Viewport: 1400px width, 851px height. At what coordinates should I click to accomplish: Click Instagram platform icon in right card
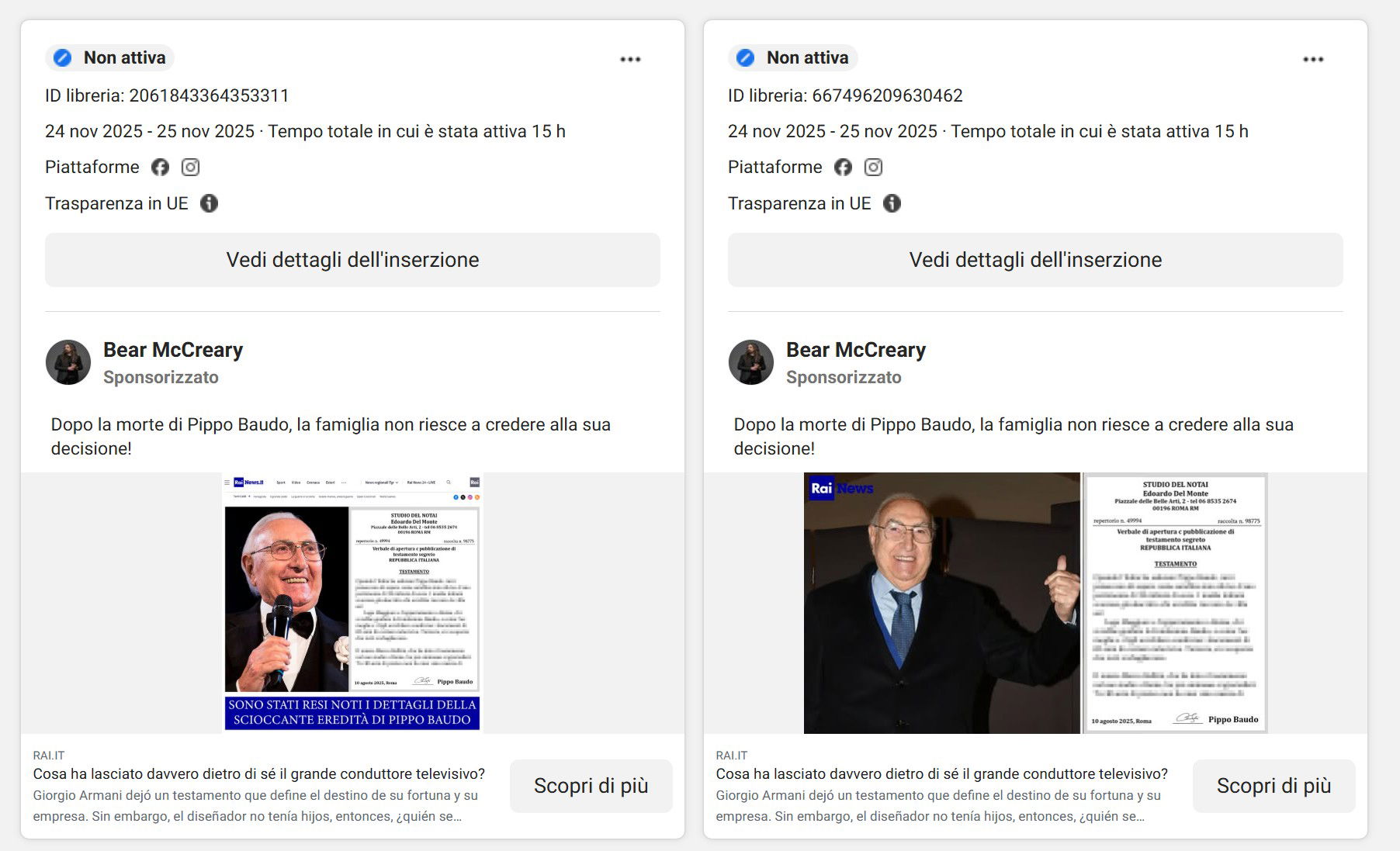[874, 167]
